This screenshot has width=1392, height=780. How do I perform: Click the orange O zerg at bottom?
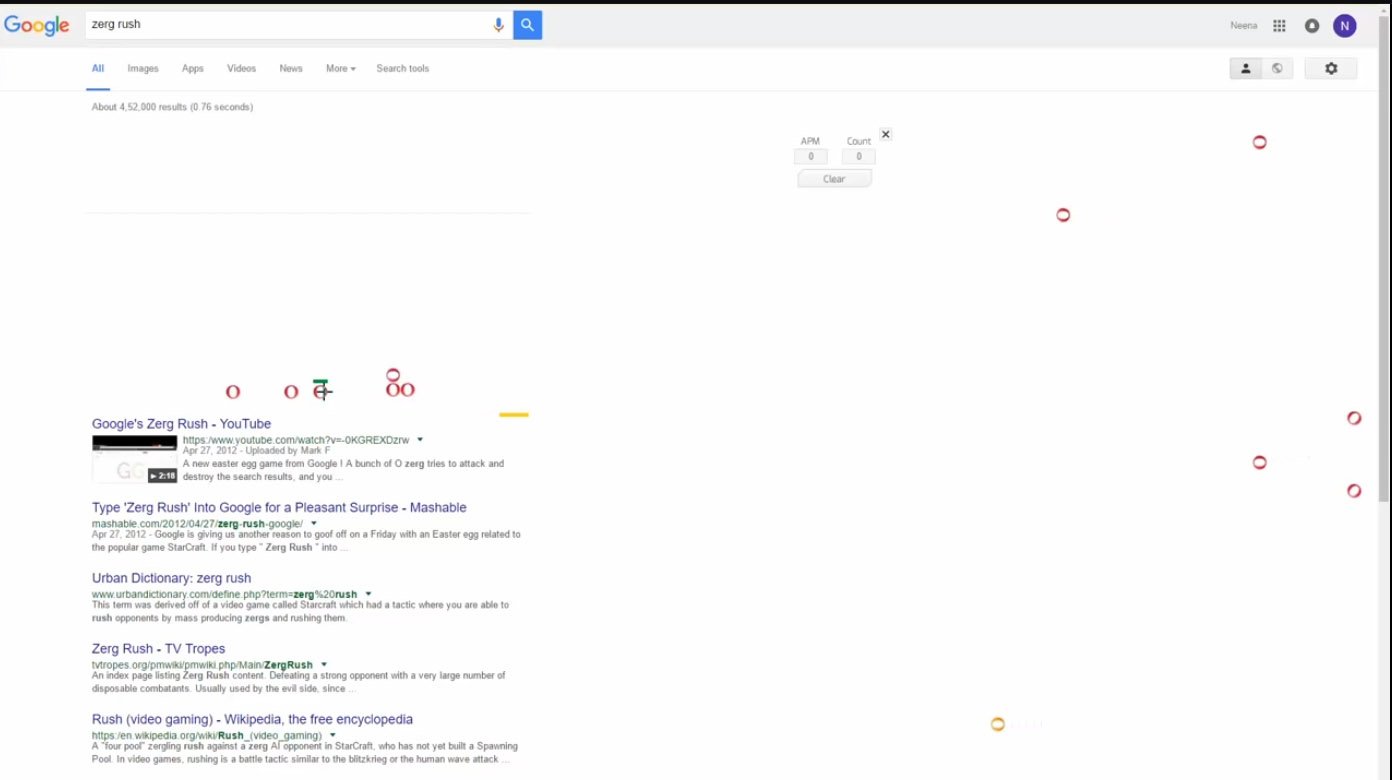pos(997,724)
